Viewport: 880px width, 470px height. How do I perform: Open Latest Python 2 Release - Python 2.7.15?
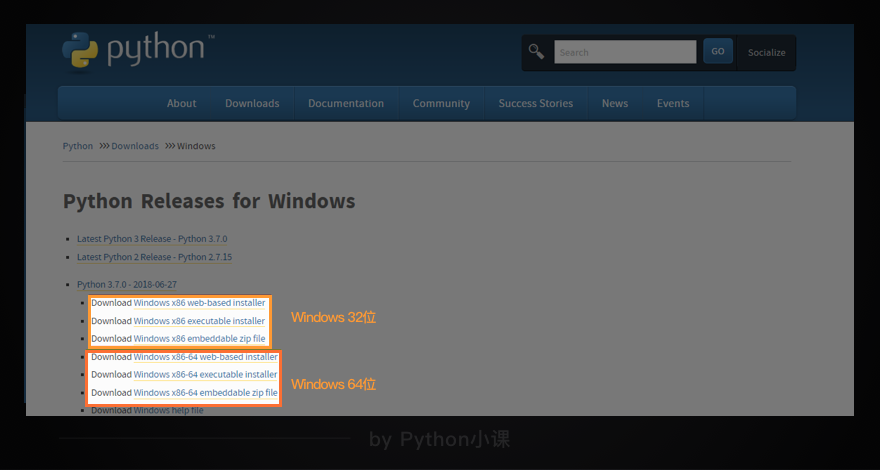tap(154, 257)
